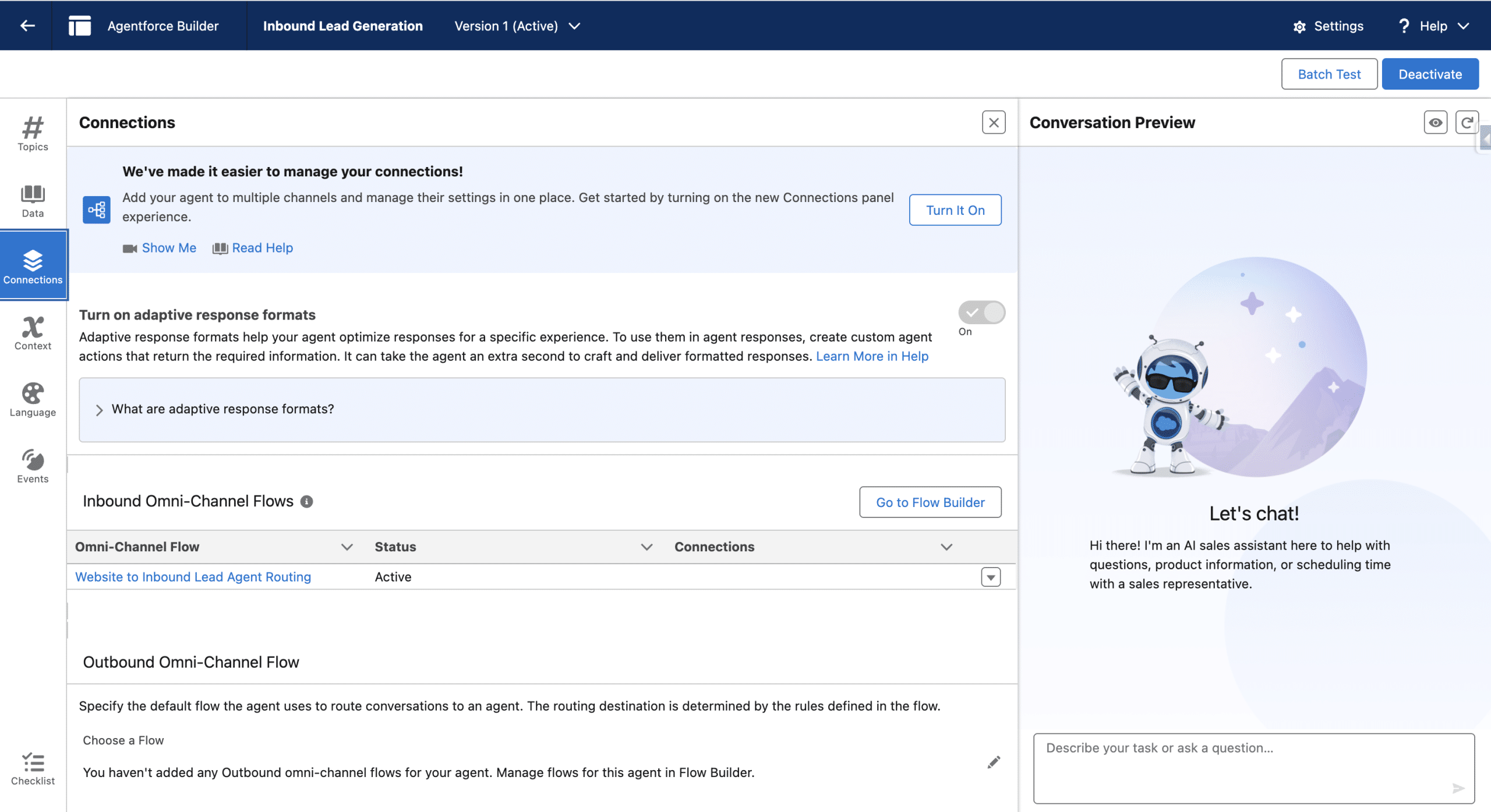
Task: Open the Data library panel
Action: tap(33, 201)
